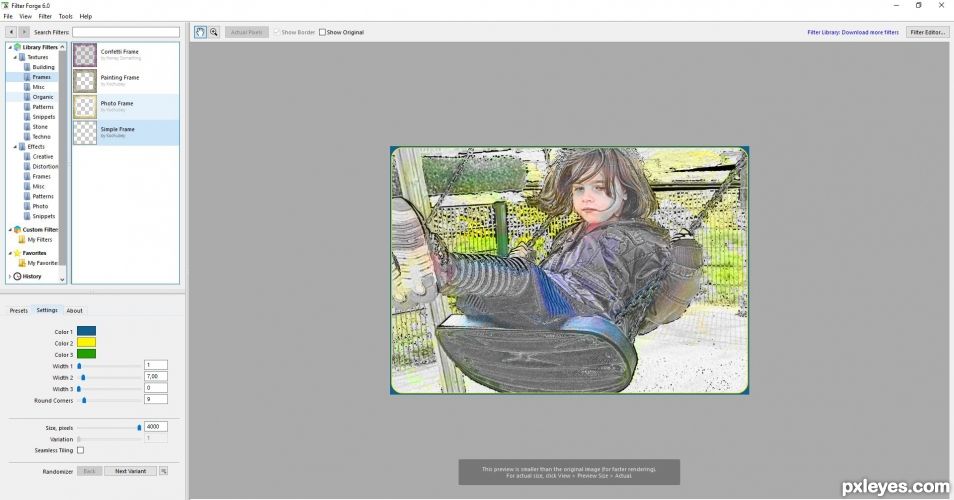The image size is (954, 500).
Task: Click the Actual Pixels button
Action: [246, 32]
